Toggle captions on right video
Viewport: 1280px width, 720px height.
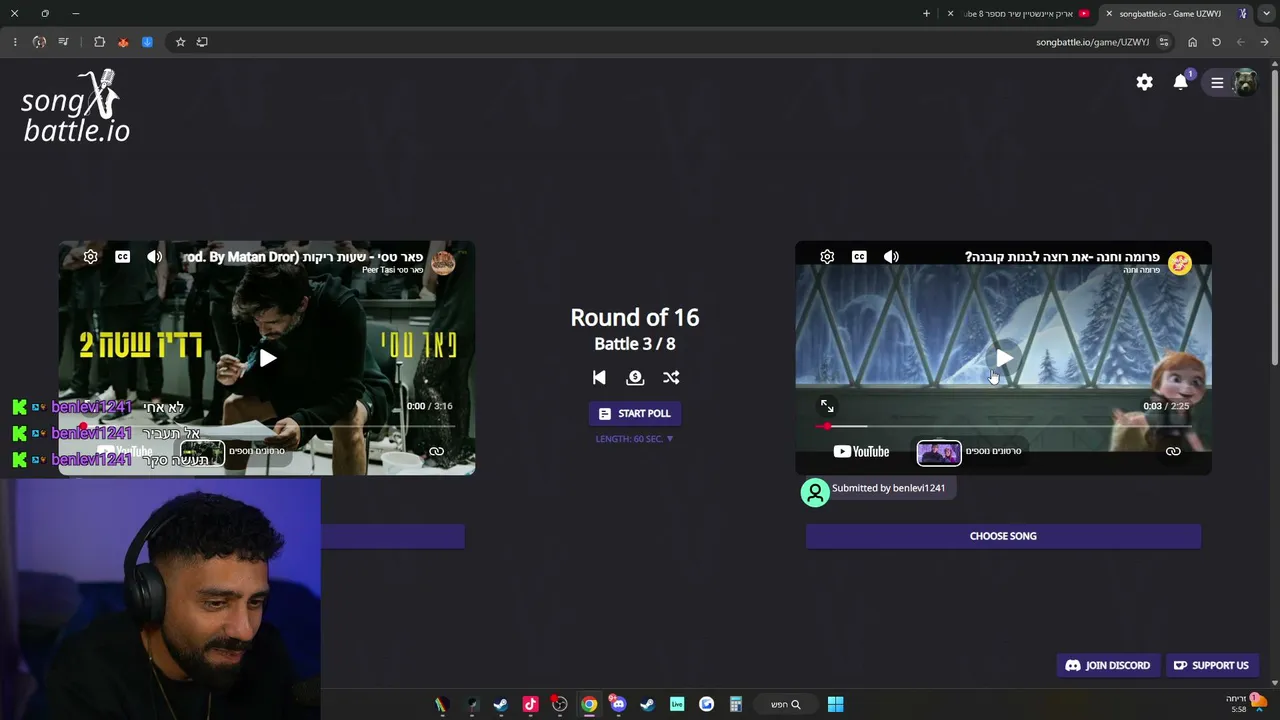(859, 257)
